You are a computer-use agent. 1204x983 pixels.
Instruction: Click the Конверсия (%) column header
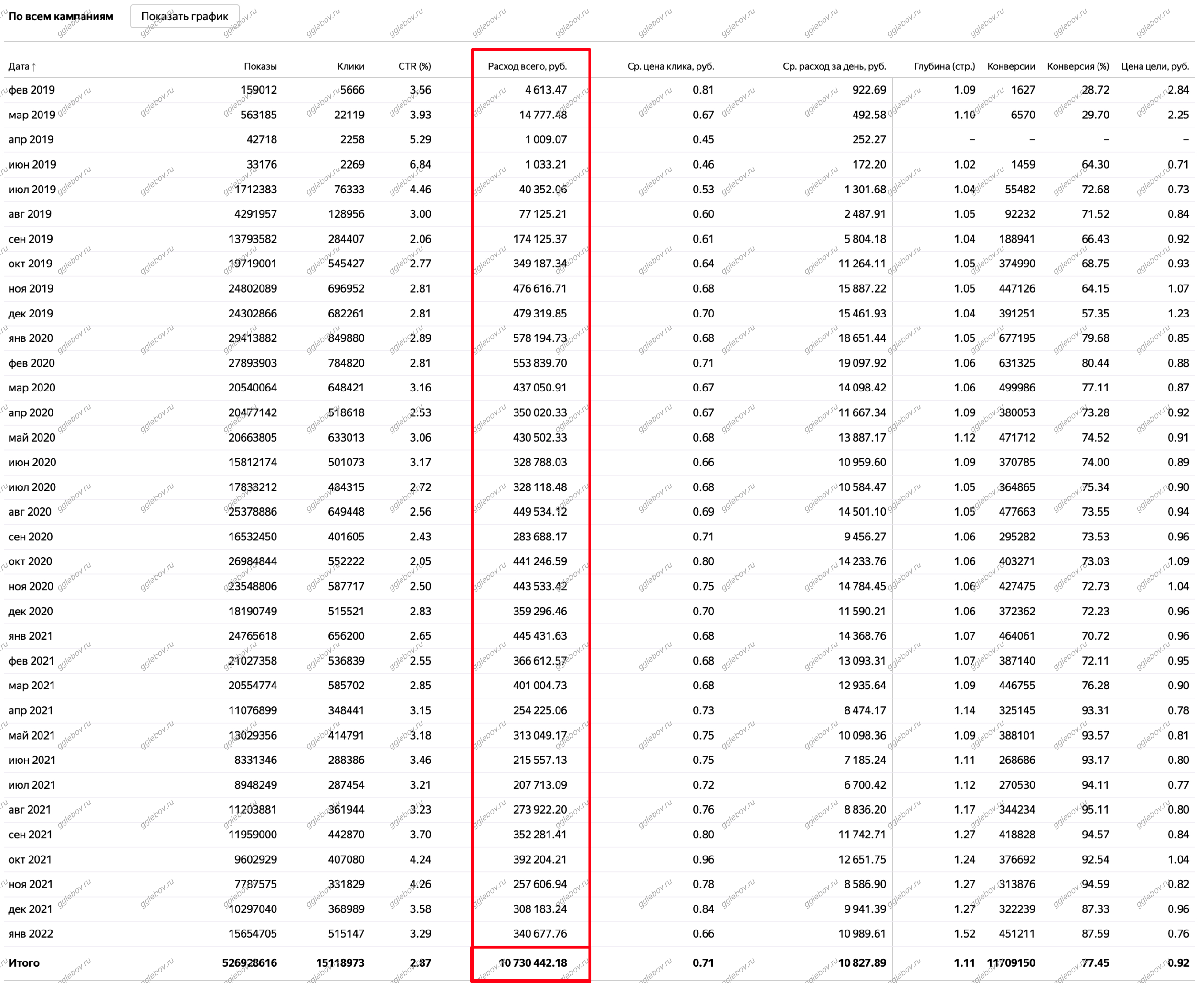(1077, 66)
